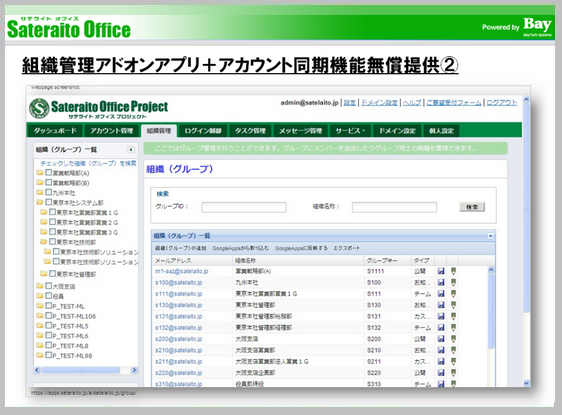
Task: Check the P_TEST-ML checkbox
Action: pyautogui.click(x=49, y=306)
